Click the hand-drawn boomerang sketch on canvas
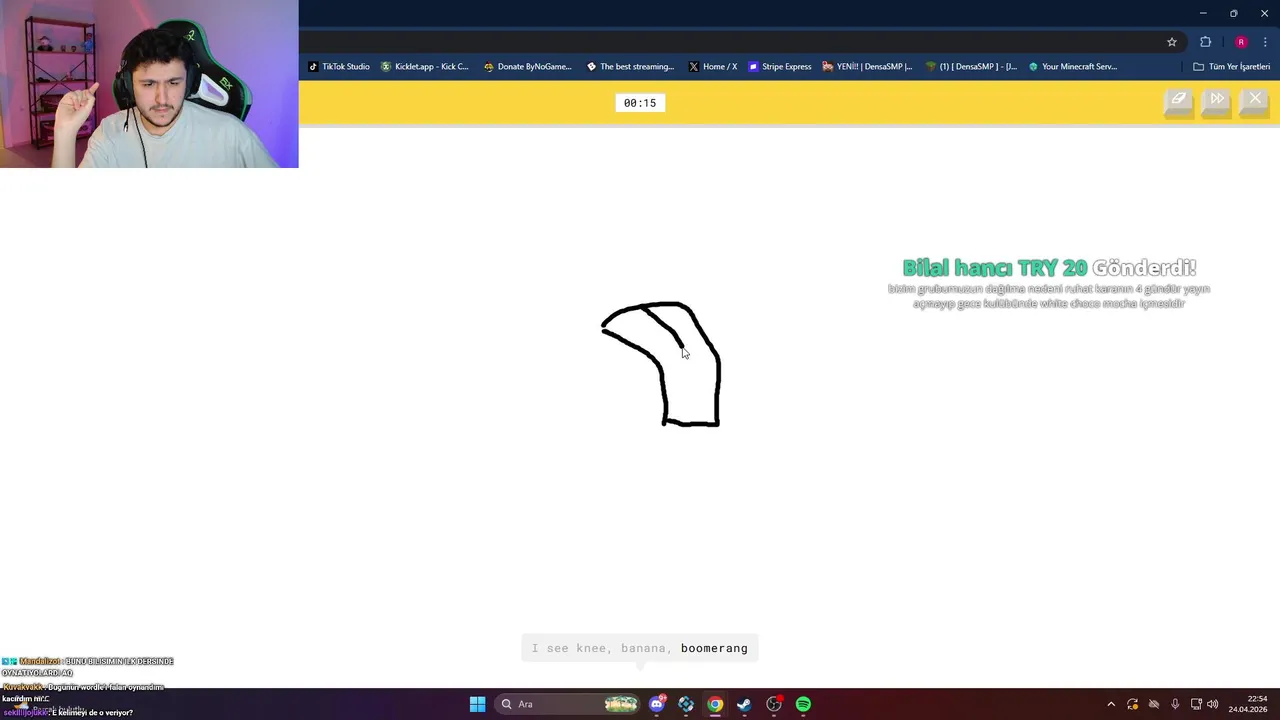This screenshot has height=720, width=1280. click(x=661, y=364)
